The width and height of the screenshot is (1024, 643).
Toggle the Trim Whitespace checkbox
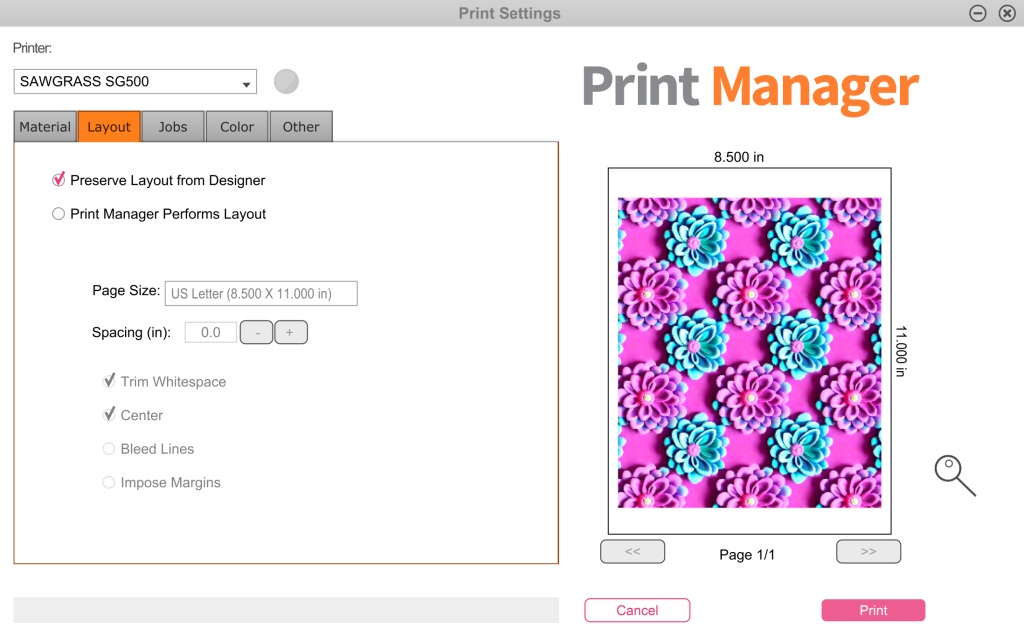(x=109, y=381)
